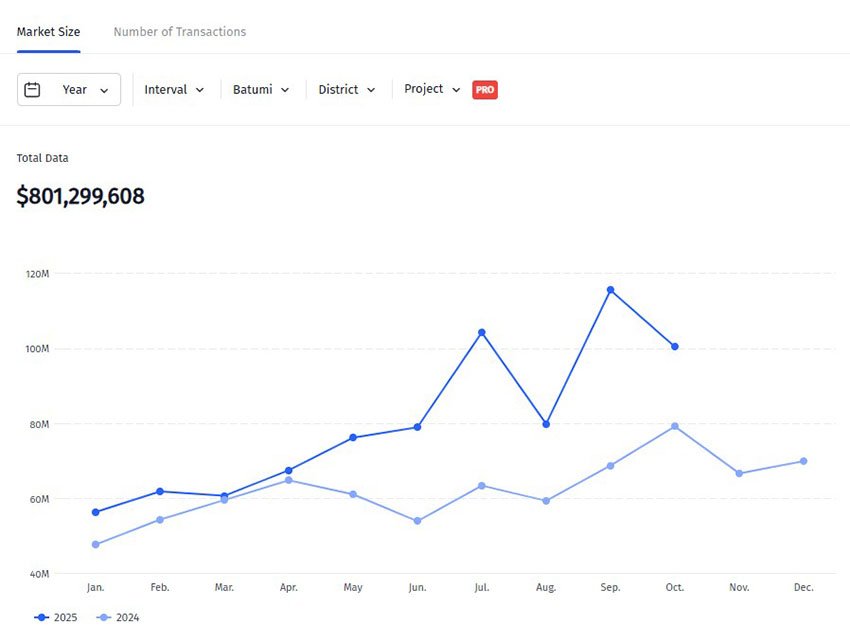Open the Project filter dropdown
Screen dimensions: 850x642
click(432, 90)
